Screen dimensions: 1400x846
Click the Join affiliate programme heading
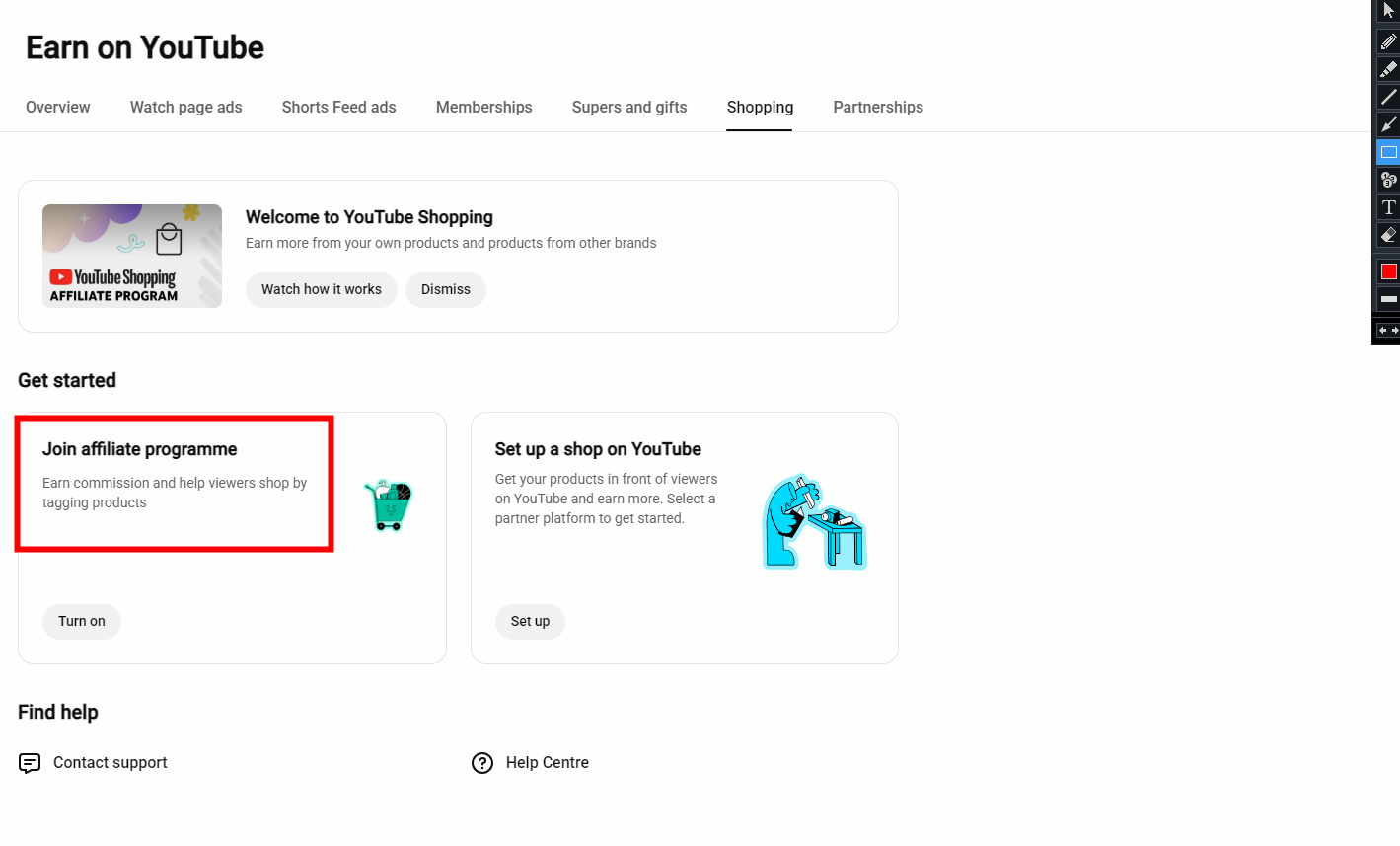pyautogui.click(x=140, y=449)
